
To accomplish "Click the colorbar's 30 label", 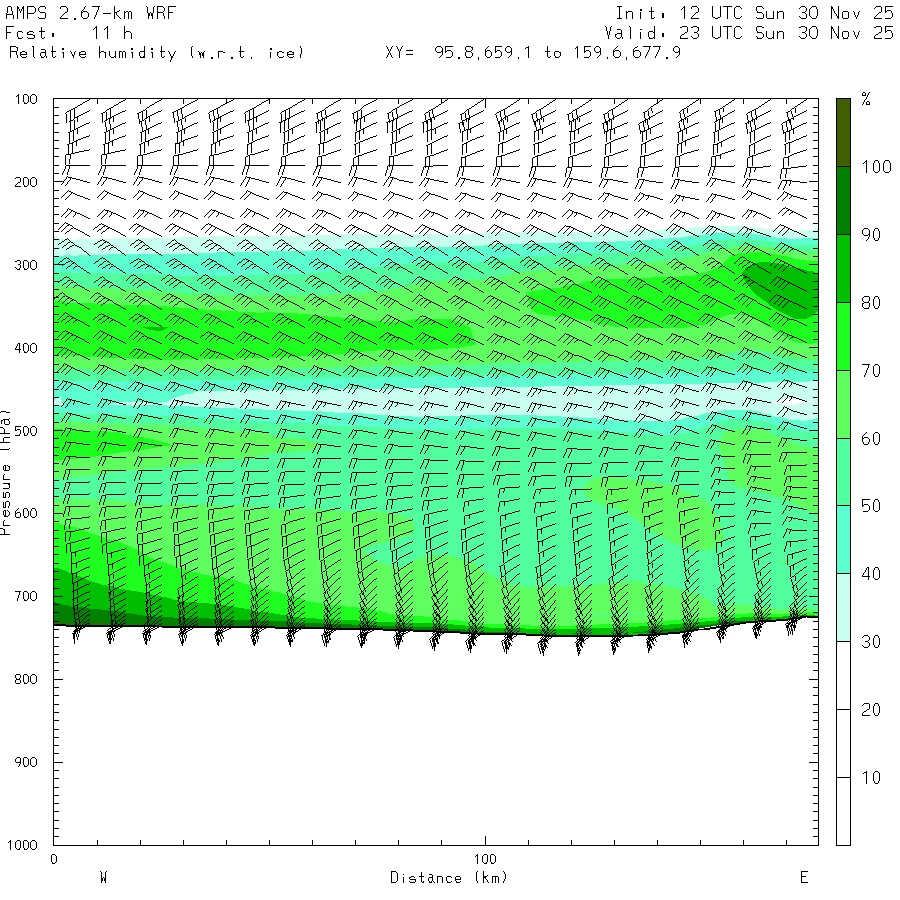I will [x=871, y=642].
